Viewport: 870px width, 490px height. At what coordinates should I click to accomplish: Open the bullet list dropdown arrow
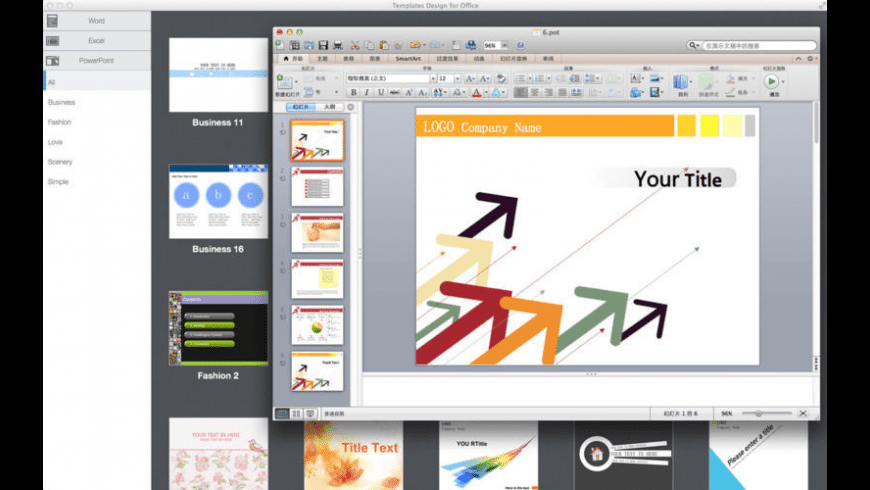click(x=529, y=79)
